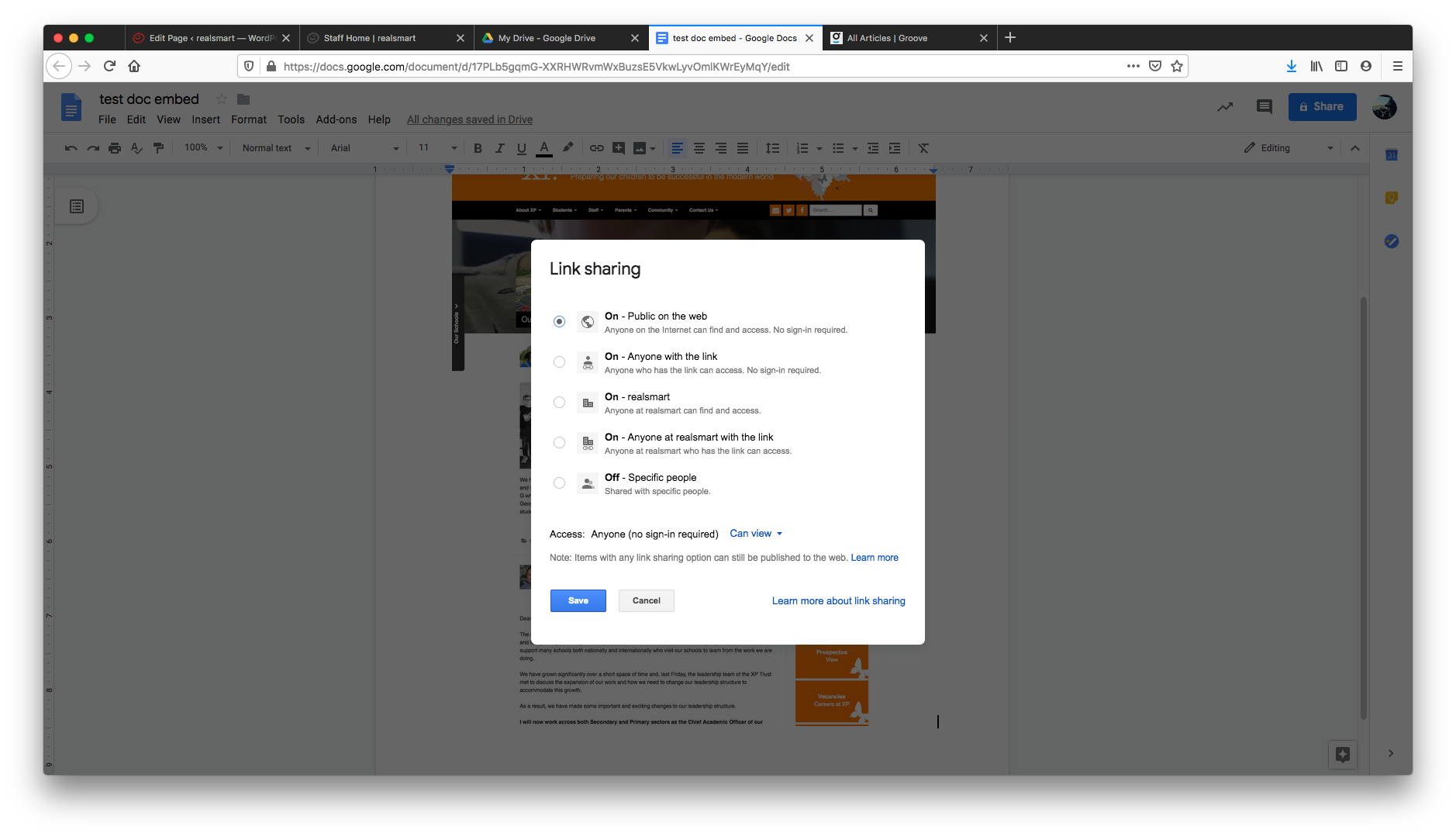The image size is (1456, 837).
Task: Select Anyone with the link option
Action: click(559, 362)
